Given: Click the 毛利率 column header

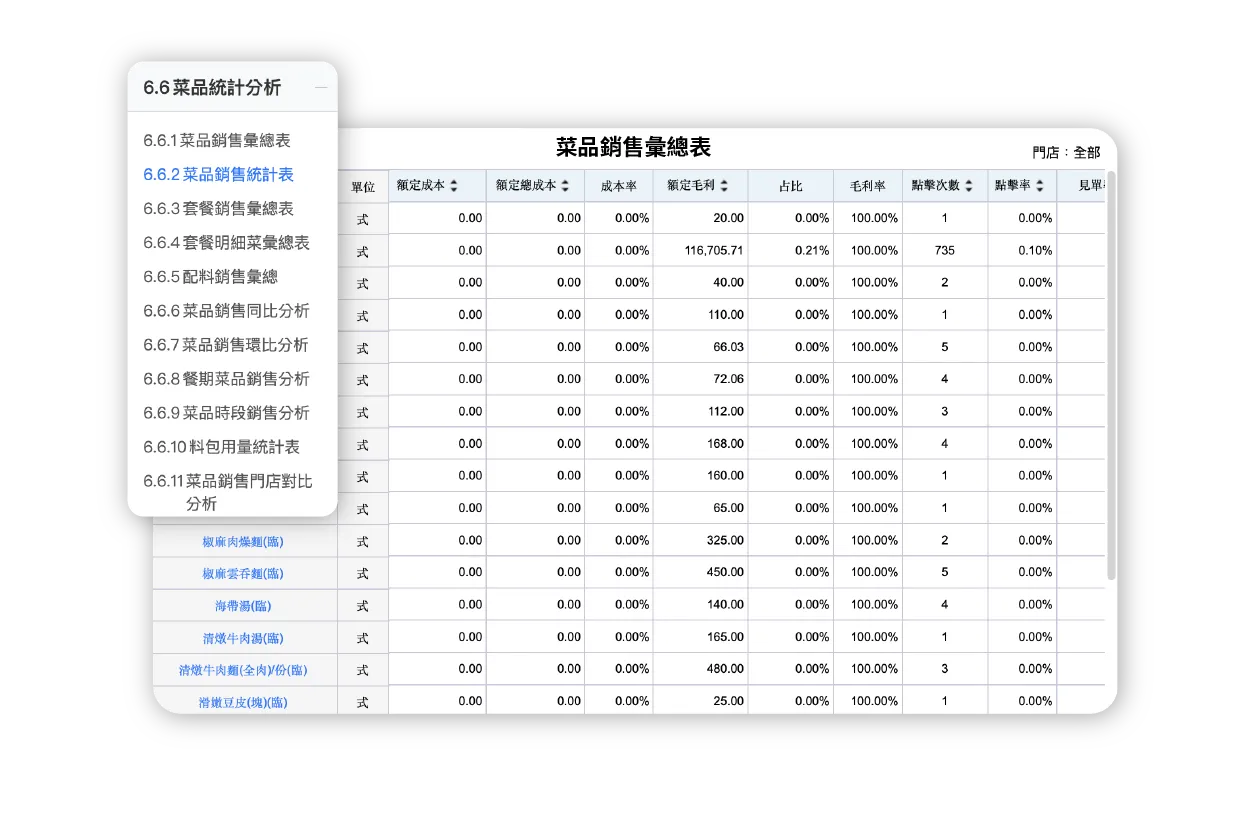Looking at the screenshot, I should [x=868, y=186].
